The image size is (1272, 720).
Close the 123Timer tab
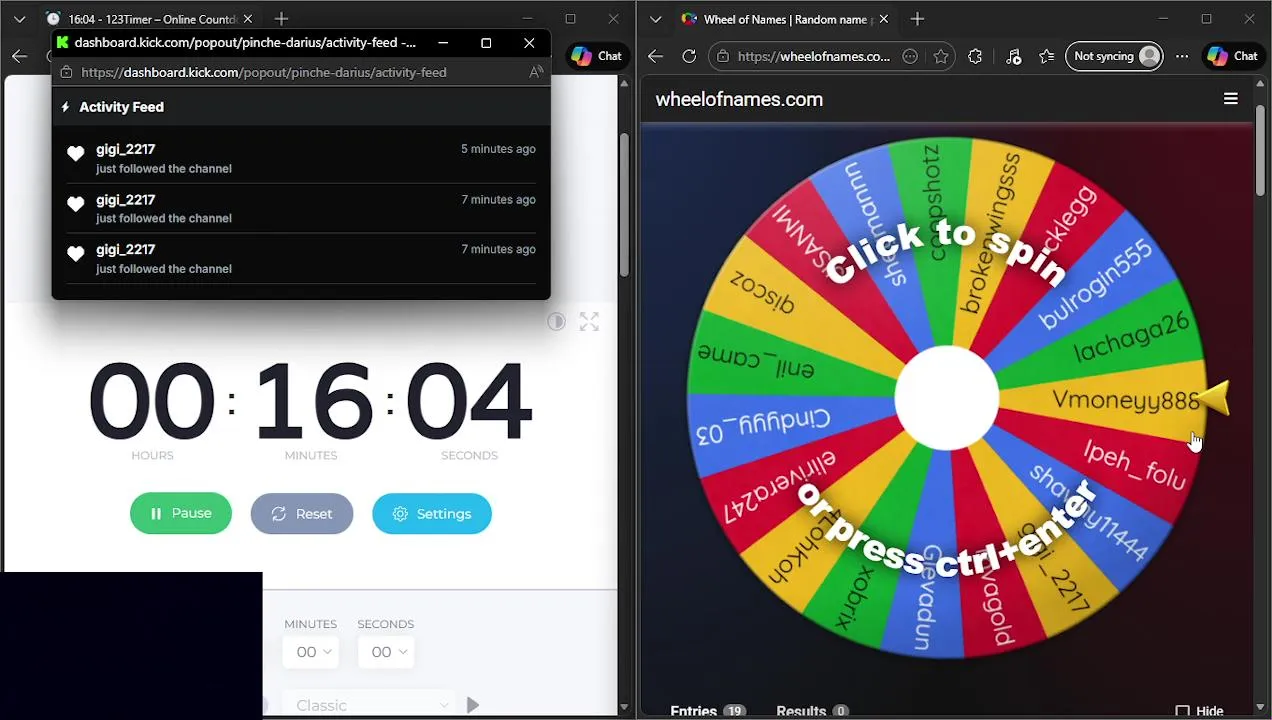pos(248,19)
